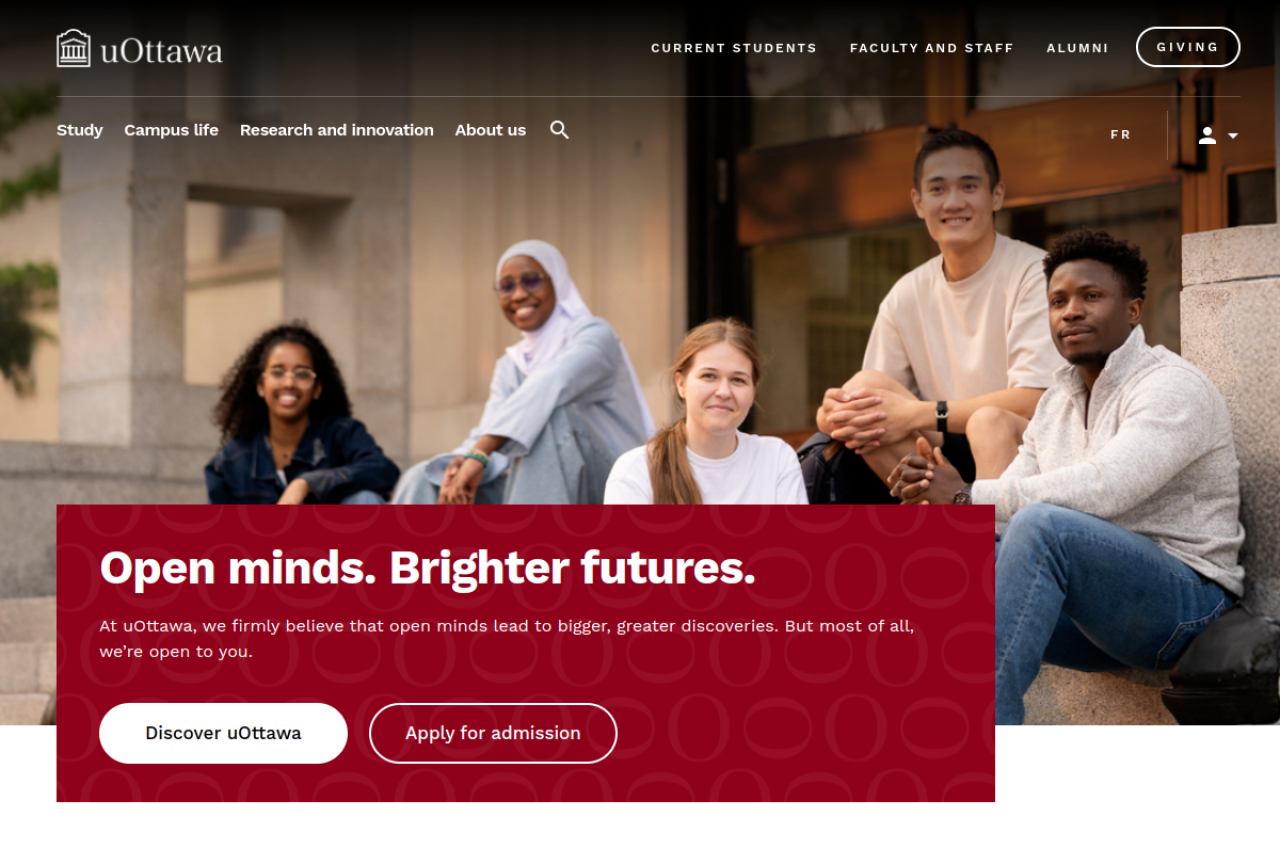Open the Study menu
This screenshot has width=1280, height=853.
(80, 130)
